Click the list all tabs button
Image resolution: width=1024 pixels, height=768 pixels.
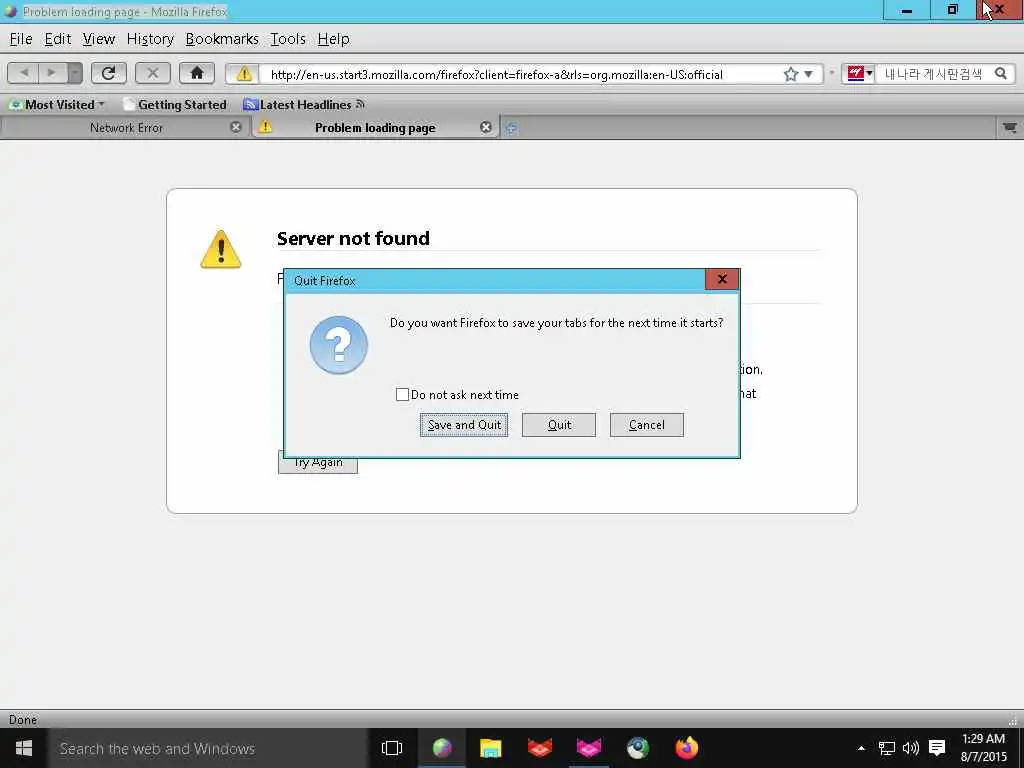(x=1009, y=128)
